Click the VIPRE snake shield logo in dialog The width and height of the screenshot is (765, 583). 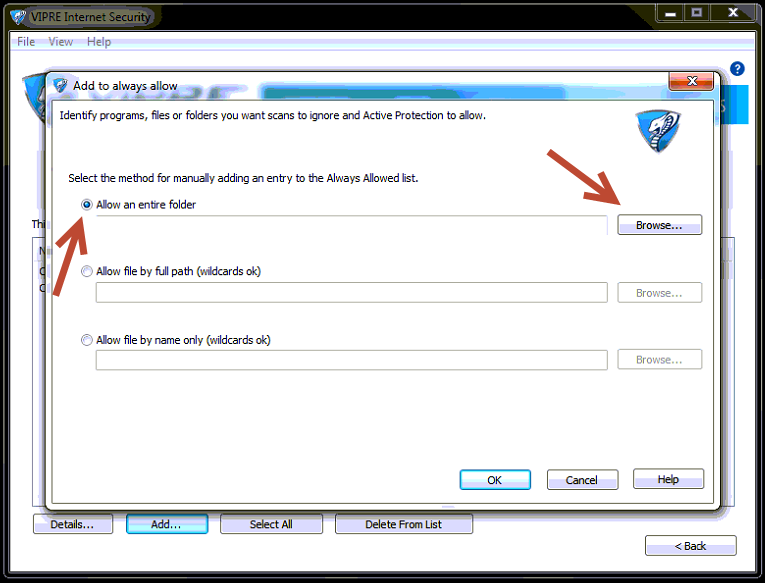[656, 130]
